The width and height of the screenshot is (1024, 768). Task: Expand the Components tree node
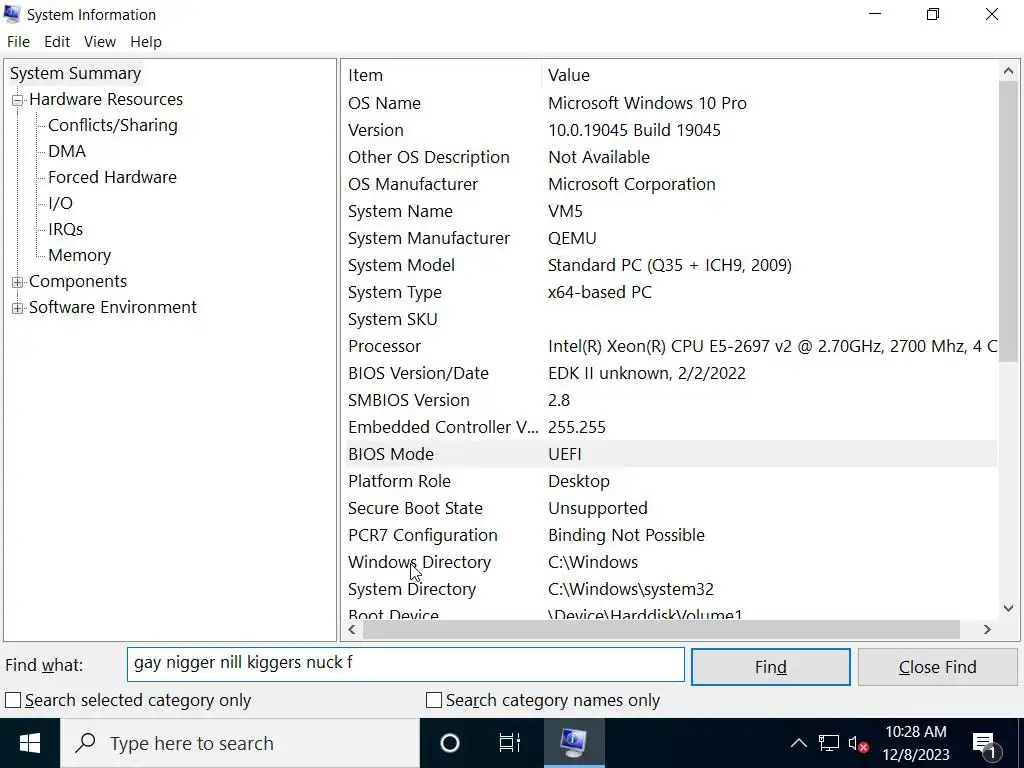point(18,282)
